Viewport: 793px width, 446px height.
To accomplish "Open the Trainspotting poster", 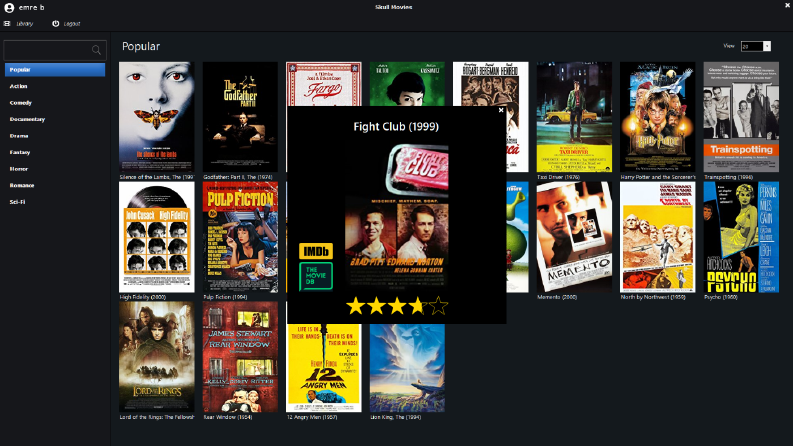I will pyautogui.click(x=741, y=117).
